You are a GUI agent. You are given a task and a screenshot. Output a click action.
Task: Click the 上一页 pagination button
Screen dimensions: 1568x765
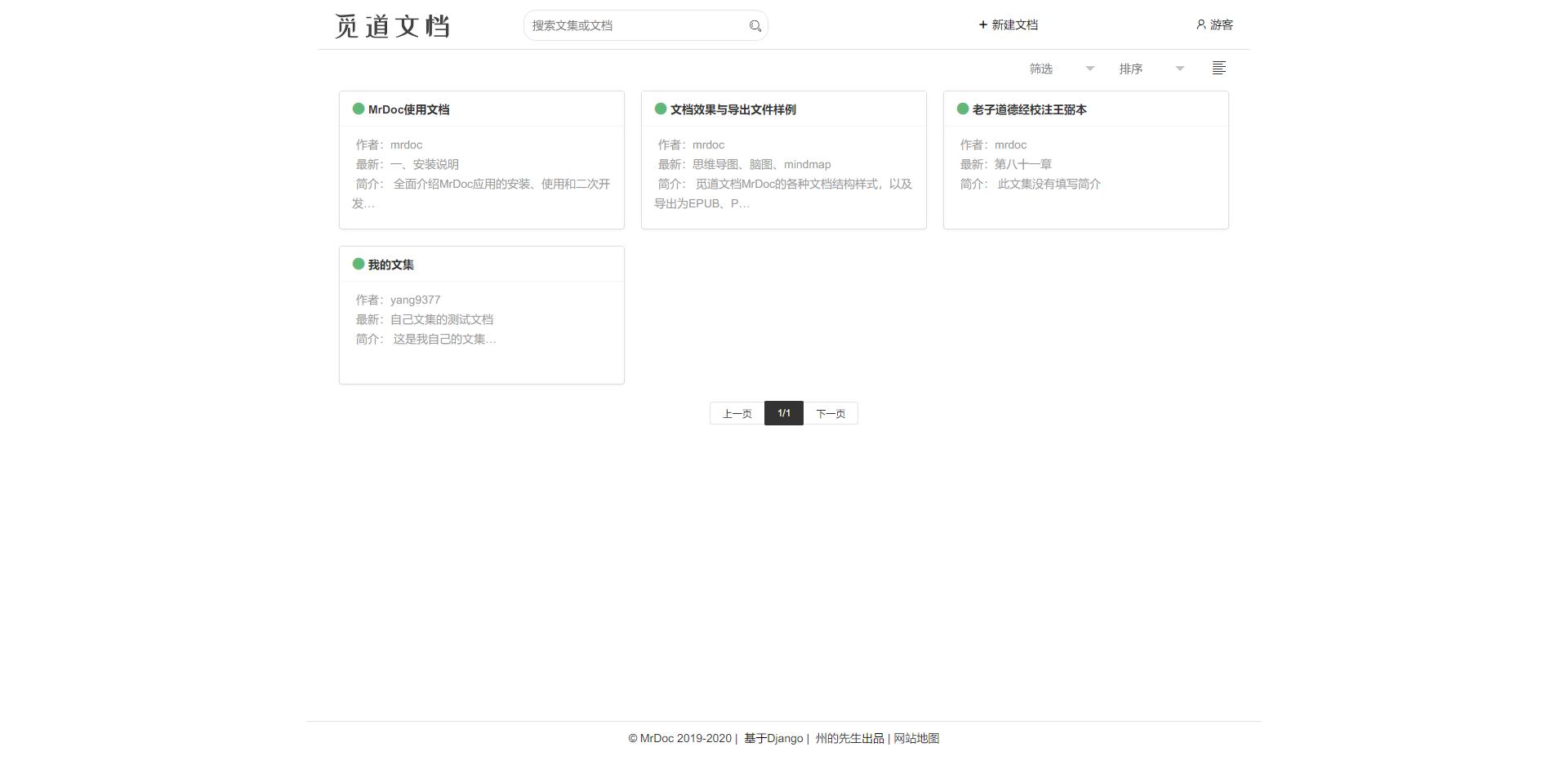737,413
